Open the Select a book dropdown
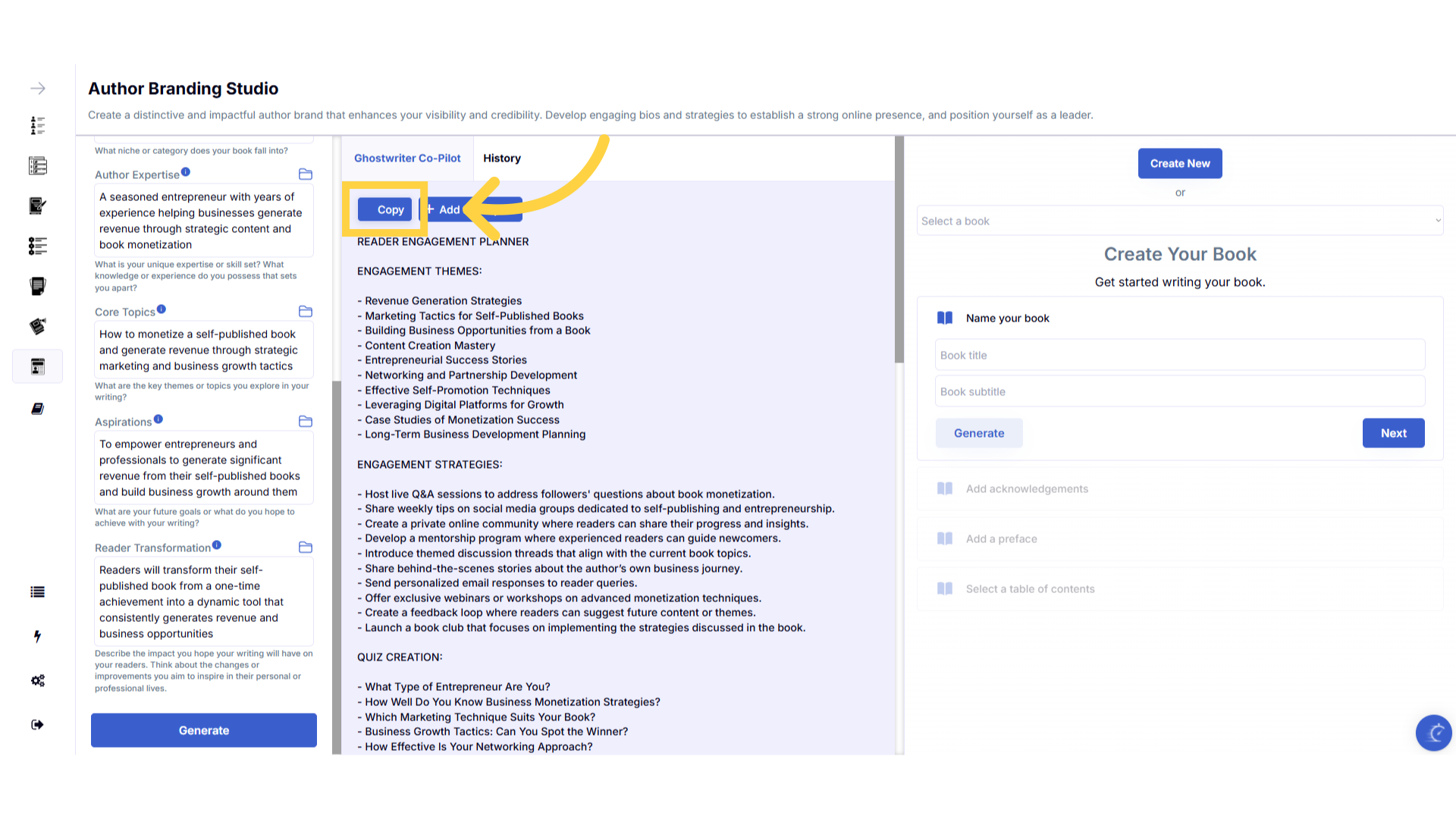This screenshot has height=819, width=1456. tap(1179, 221)
